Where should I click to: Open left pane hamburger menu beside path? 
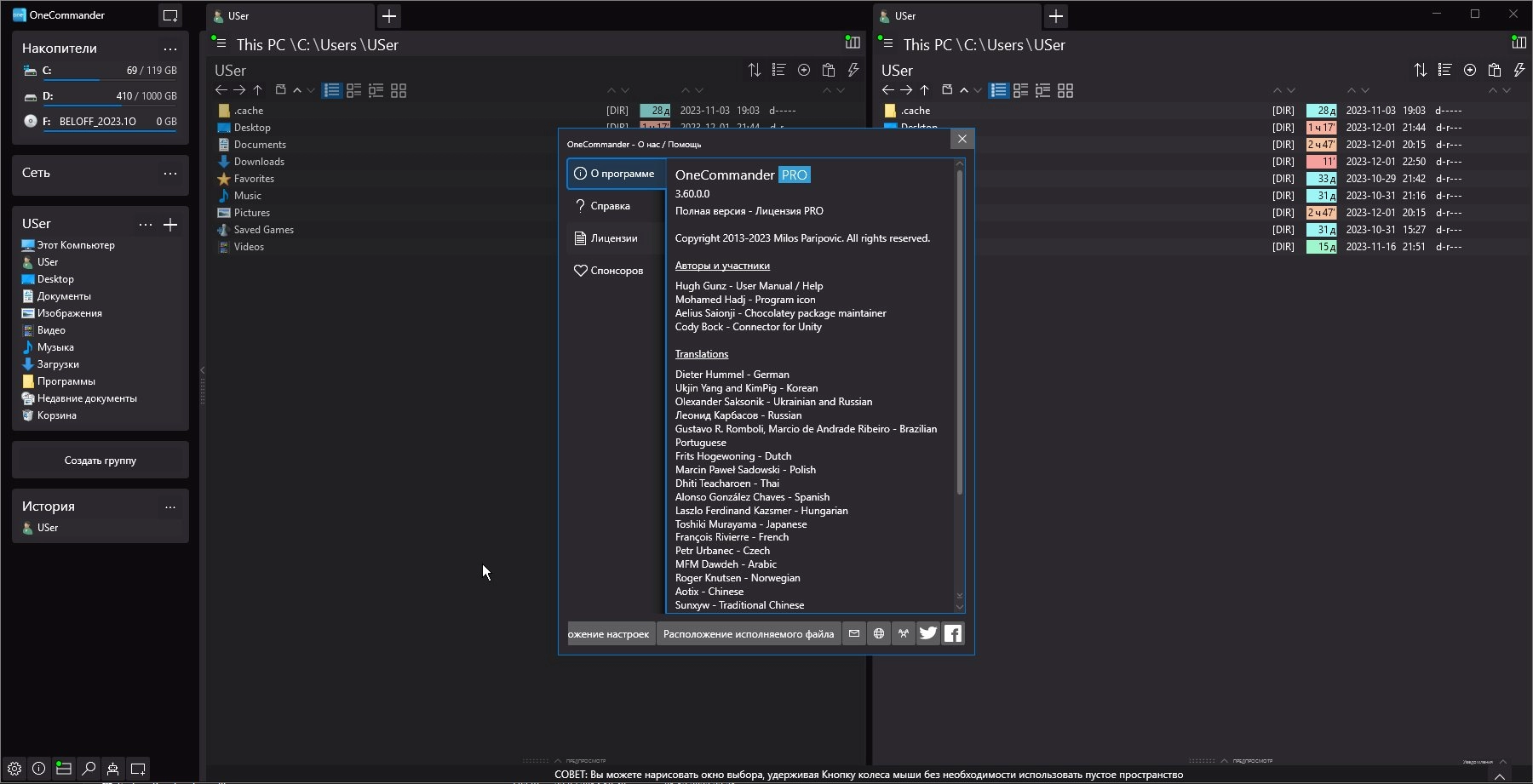[x=220, y=43]
